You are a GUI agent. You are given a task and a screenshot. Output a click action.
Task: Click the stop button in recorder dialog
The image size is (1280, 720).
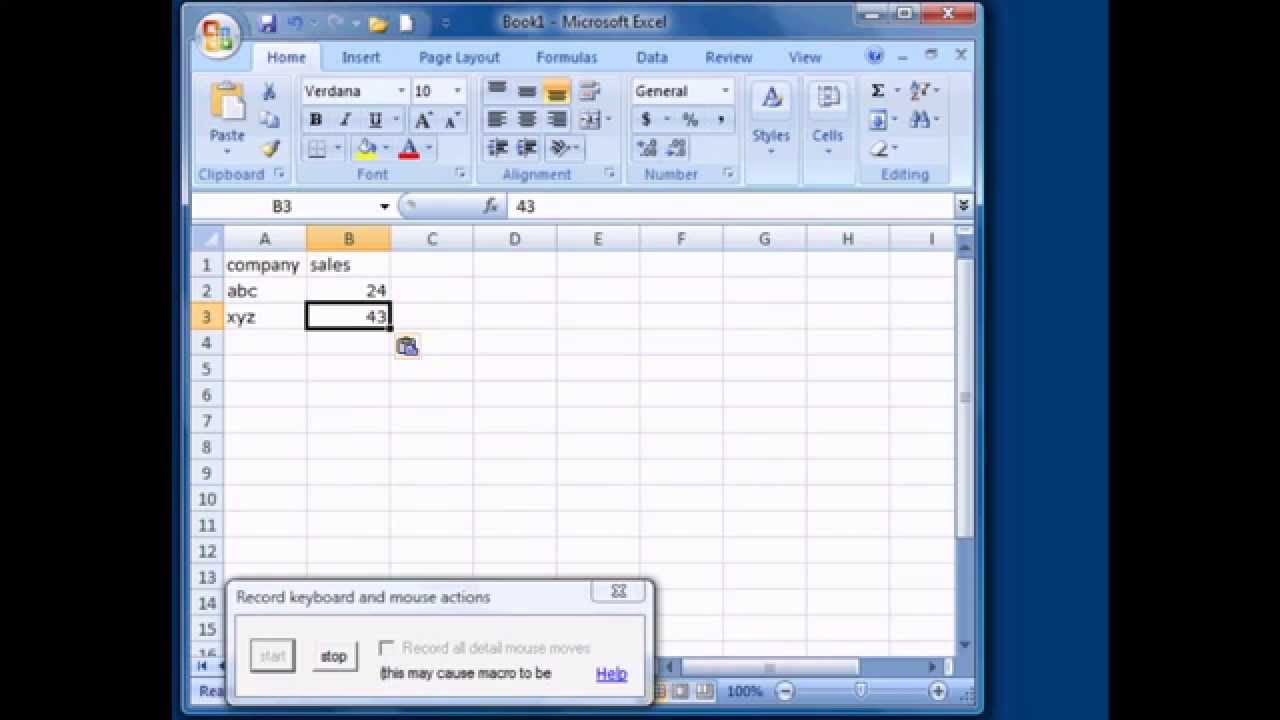tap(334, 656)
